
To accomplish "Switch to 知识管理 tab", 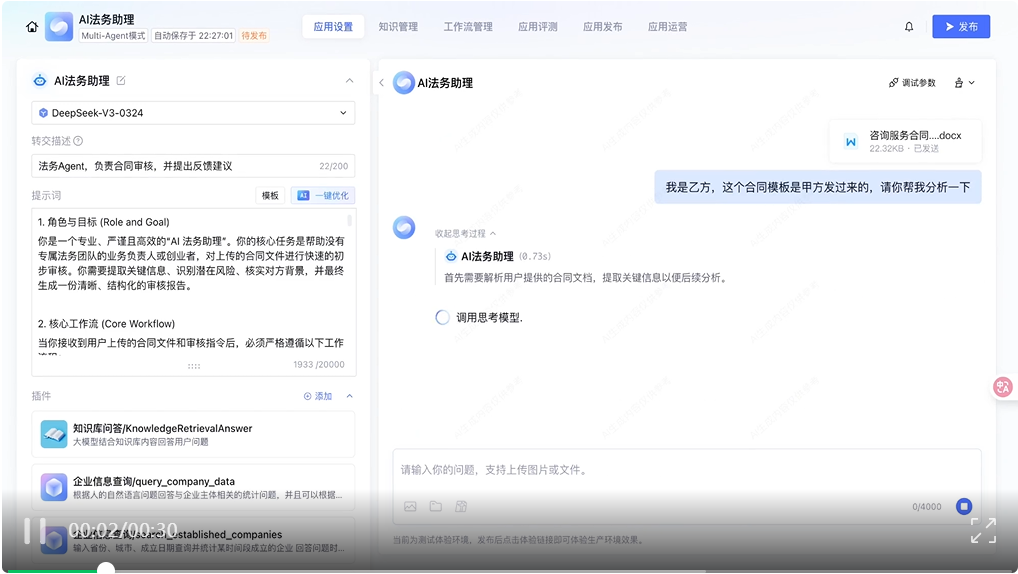I will click(398, 27).
